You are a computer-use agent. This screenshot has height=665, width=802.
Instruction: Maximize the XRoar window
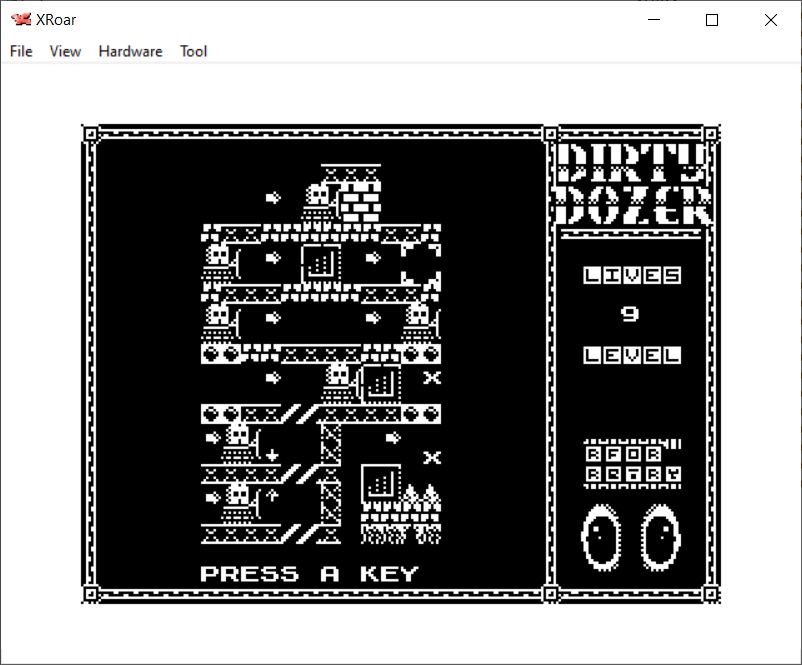(x=712, y=20)
